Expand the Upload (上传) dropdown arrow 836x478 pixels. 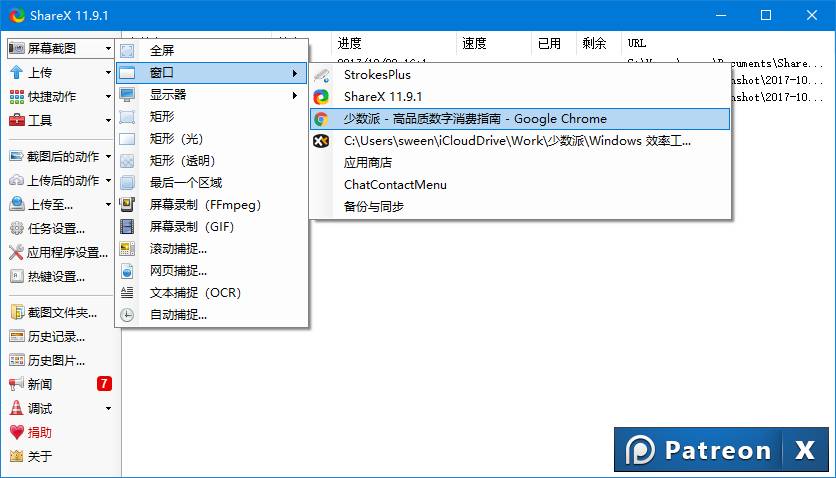pyautogui.click(x=108, y=72)
